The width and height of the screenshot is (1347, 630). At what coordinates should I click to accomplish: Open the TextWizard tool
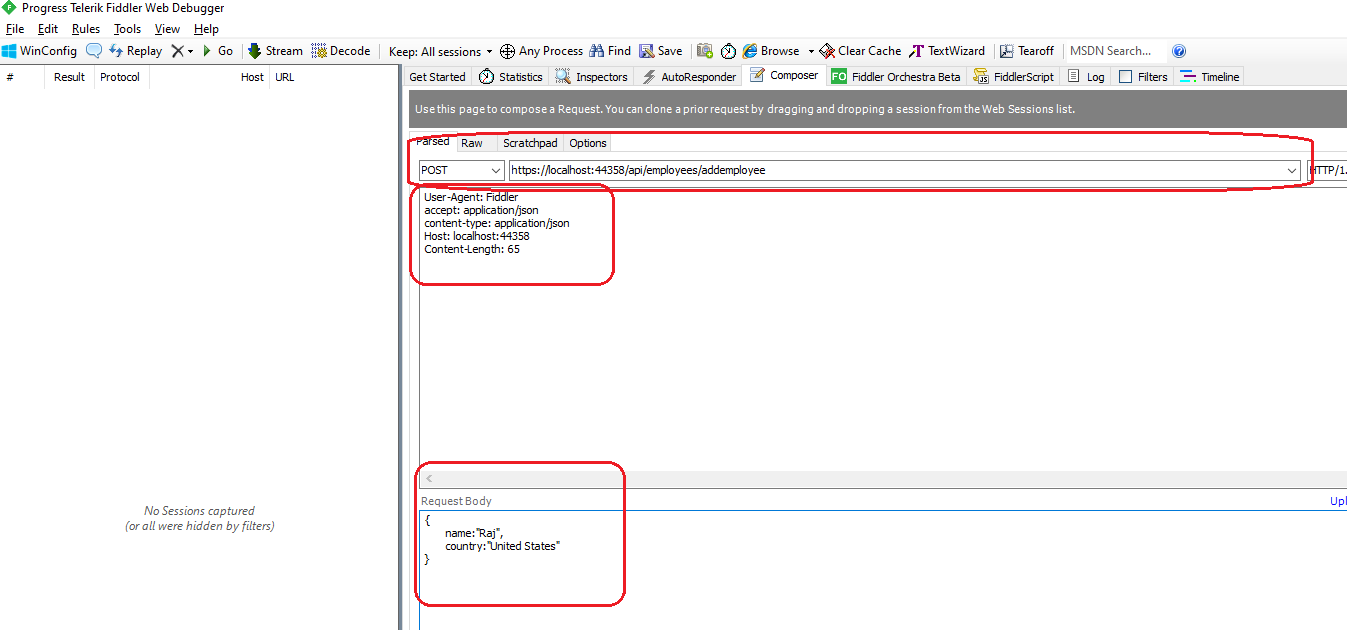pyautogui.click(x=947, y=51)
